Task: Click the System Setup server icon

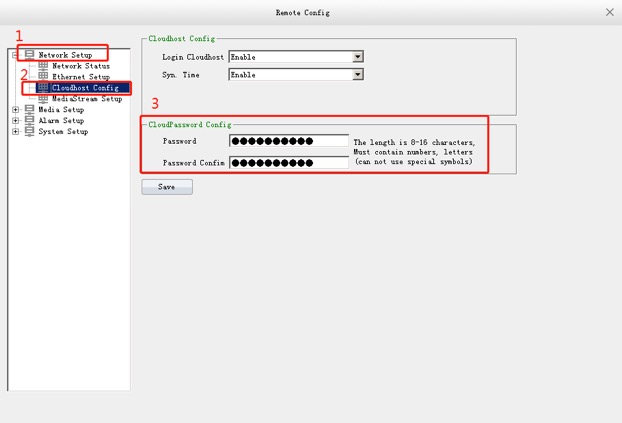Action: coord(30,132)
